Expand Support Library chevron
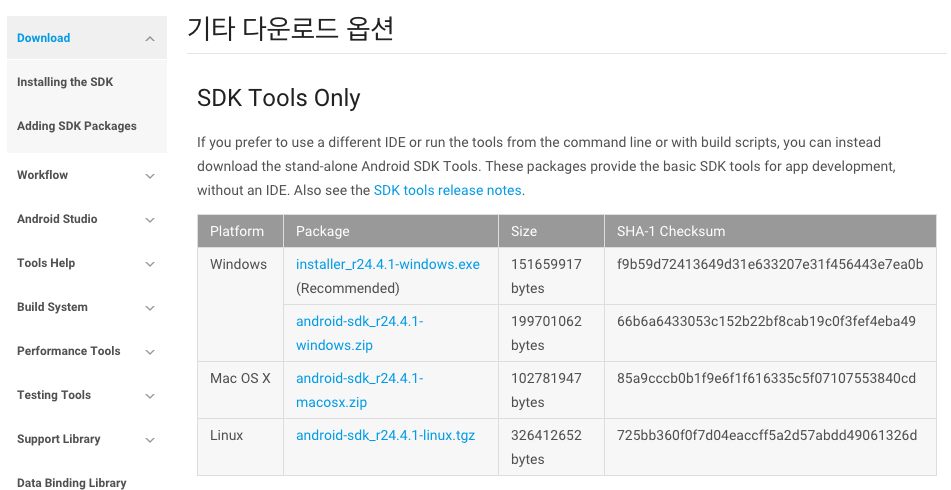The height and width of the screenshot is (490, 951). coord(150,440)
